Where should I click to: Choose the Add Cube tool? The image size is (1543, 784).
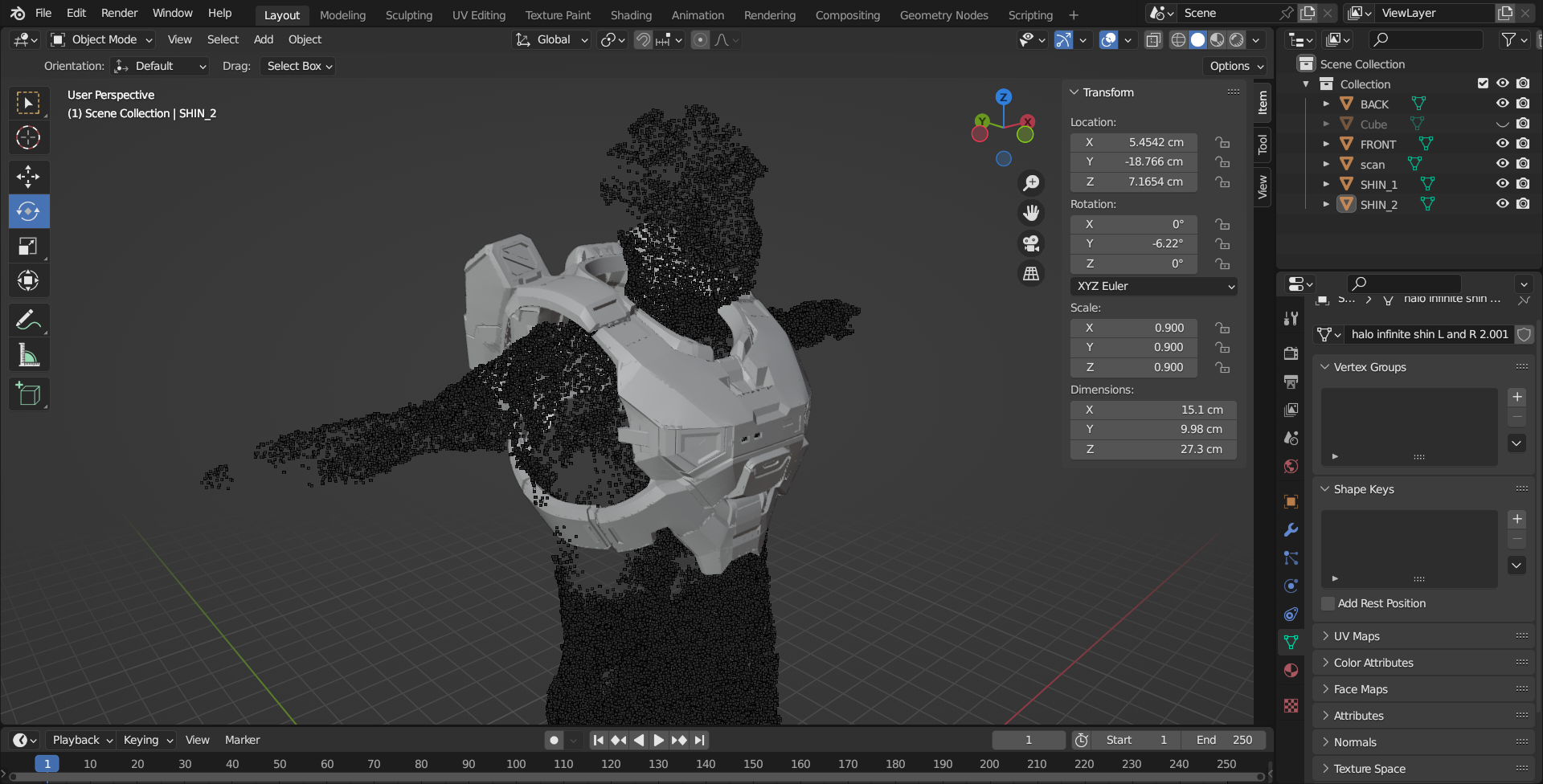pos(28,394)
